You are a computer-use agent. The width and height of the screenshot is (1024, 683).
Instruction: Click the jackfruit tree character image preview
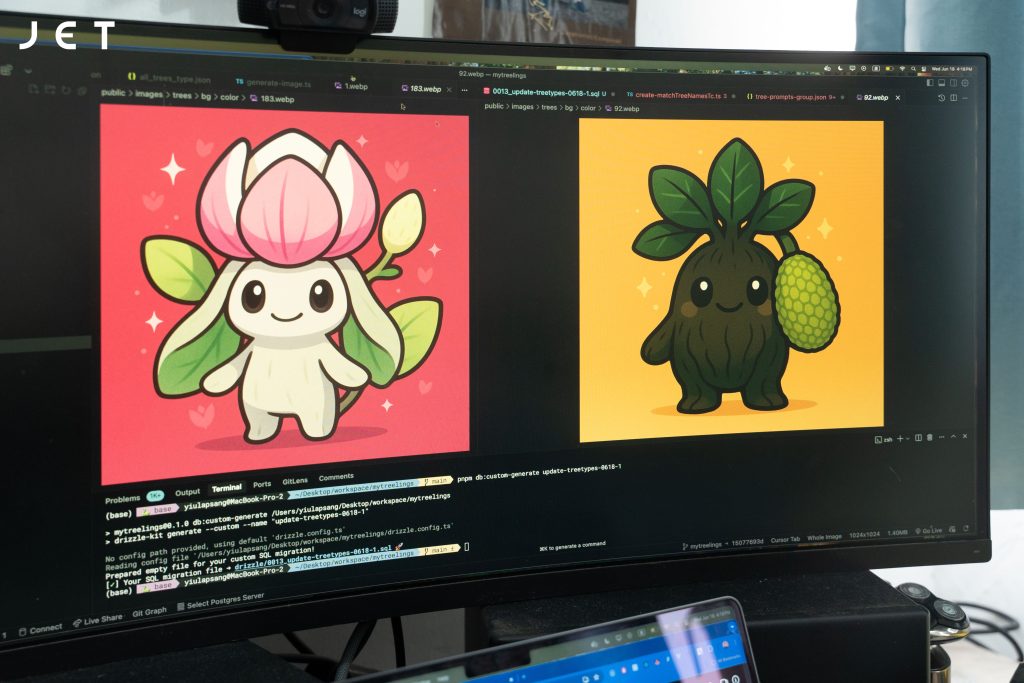coord(731,281)
